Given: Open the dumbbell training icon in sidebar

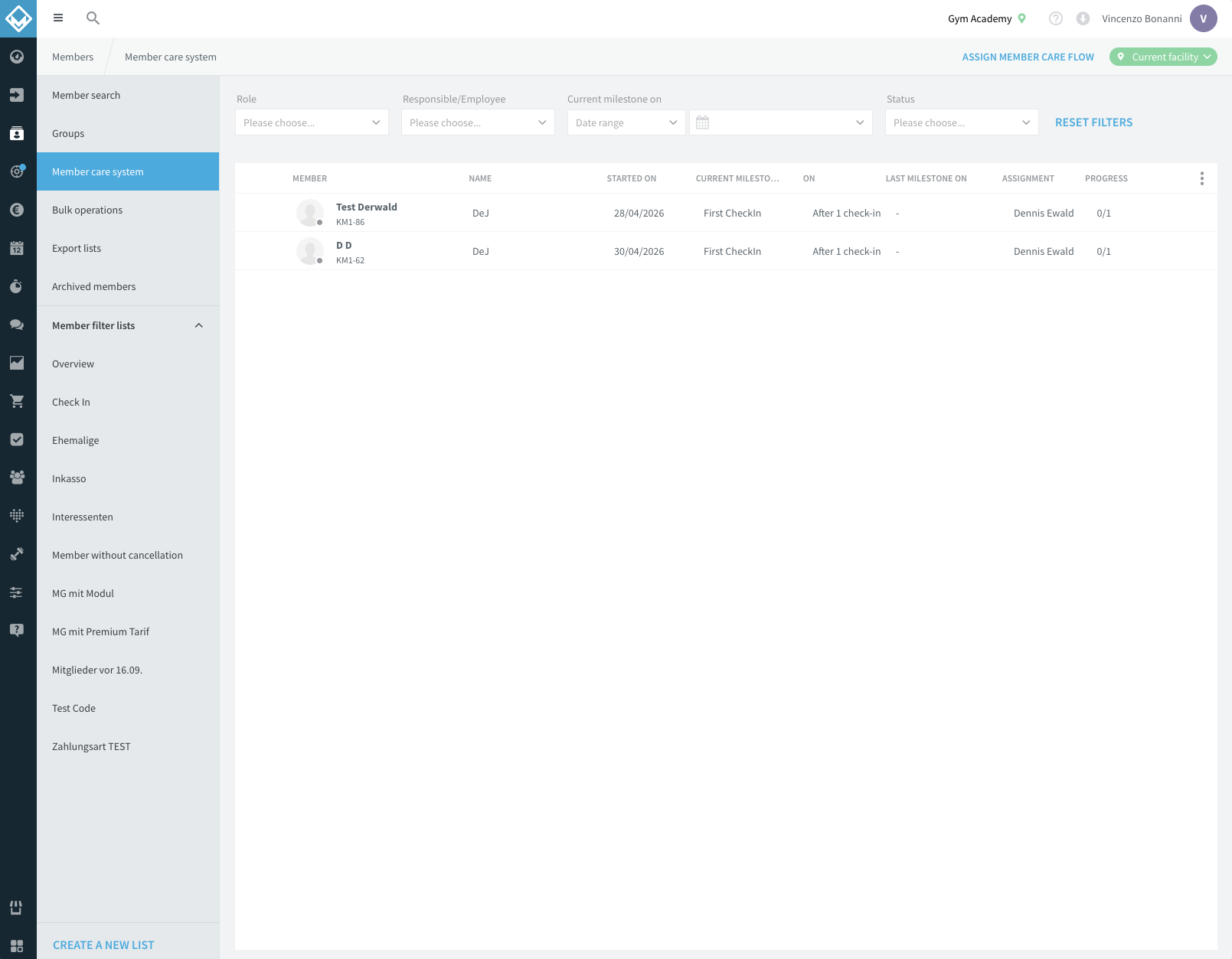Looking at the screenshot, I should [x=17, y=553].
